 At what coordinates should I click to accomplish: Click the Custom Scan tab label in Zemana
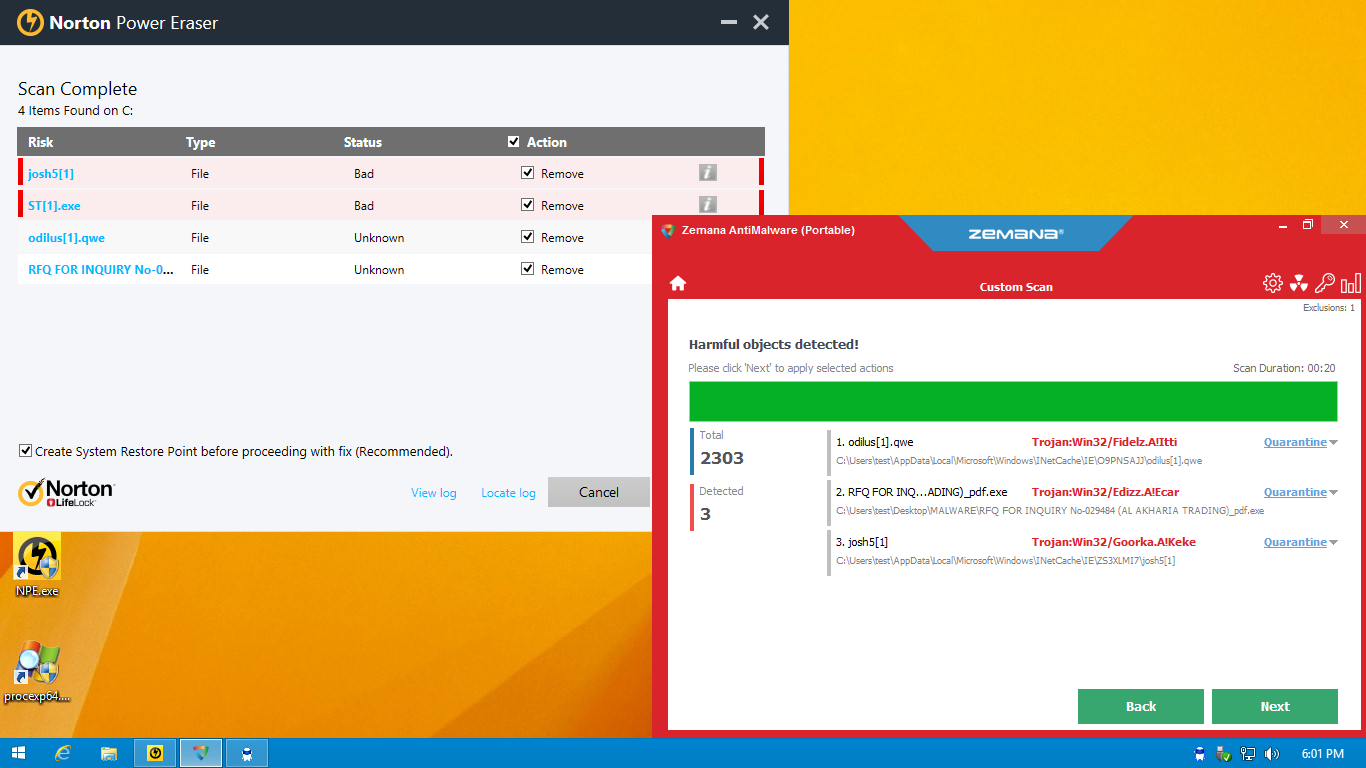(x=1016, y=287)
